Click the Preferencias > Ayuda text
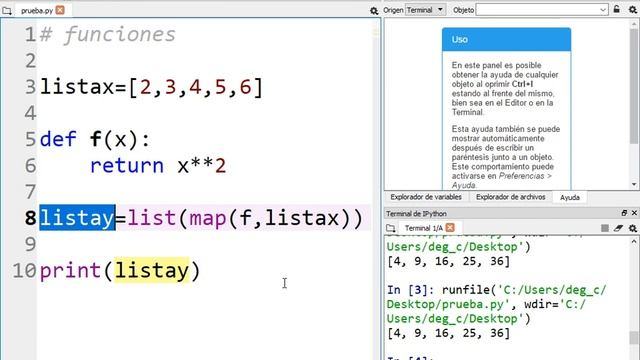Viewport: 640px width, 360px height. [503, 180]
